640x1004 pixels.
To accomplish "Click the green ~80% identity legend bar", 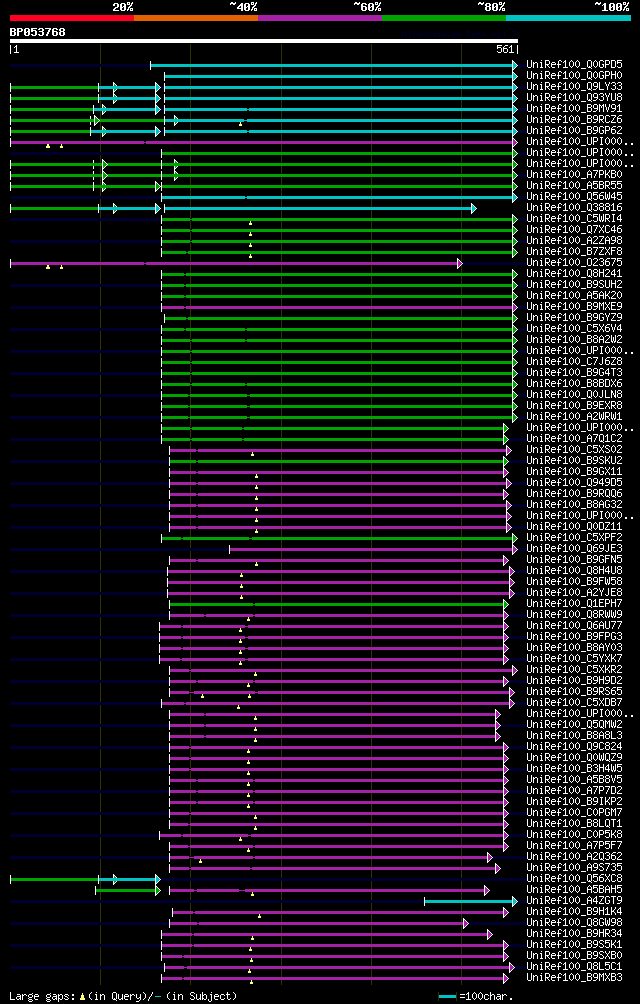I will [x=444, y=18].
